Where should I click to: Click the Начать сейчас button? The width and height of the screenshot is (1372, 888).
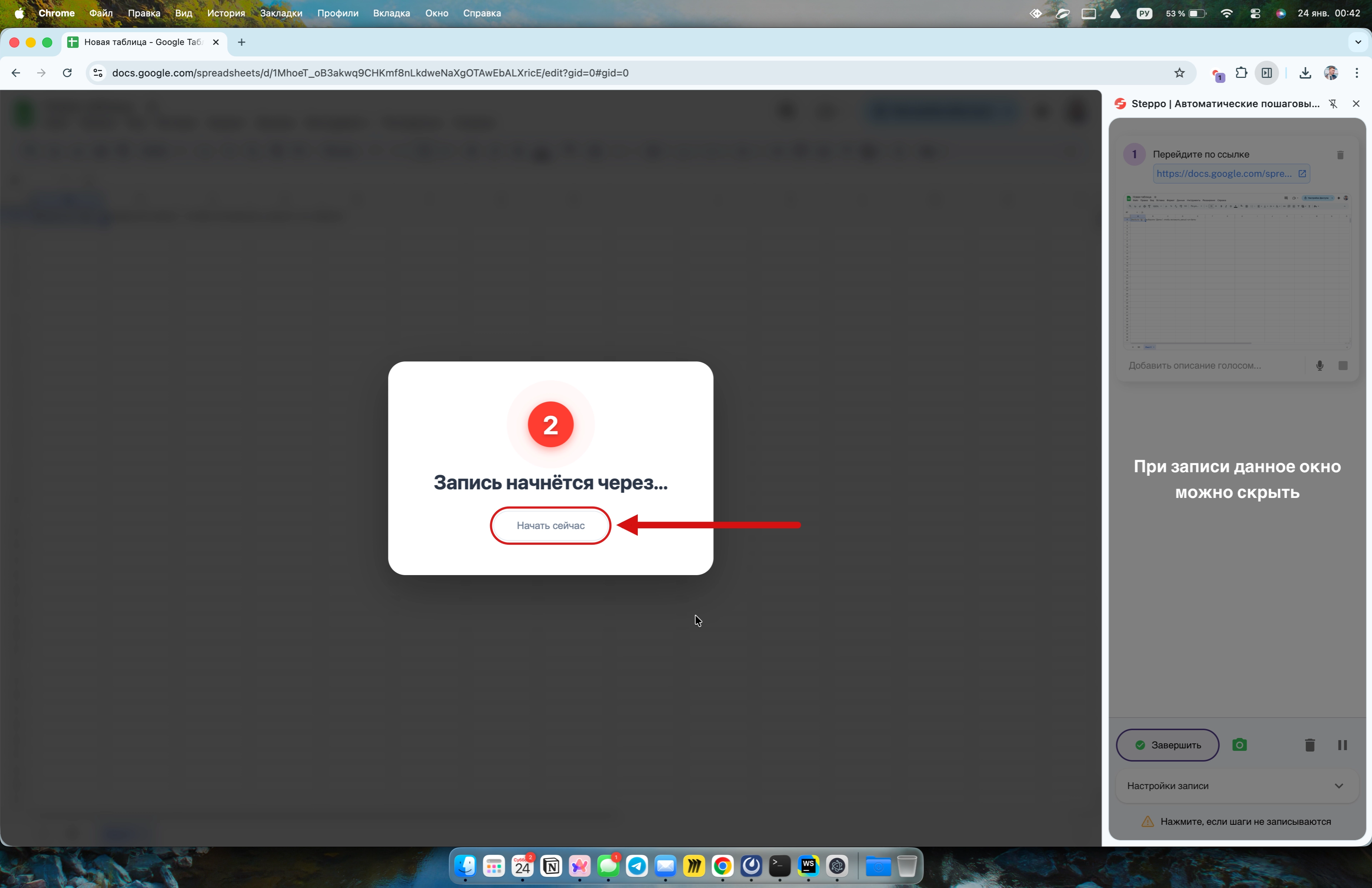pyautogui.click(x=550, y=525)
